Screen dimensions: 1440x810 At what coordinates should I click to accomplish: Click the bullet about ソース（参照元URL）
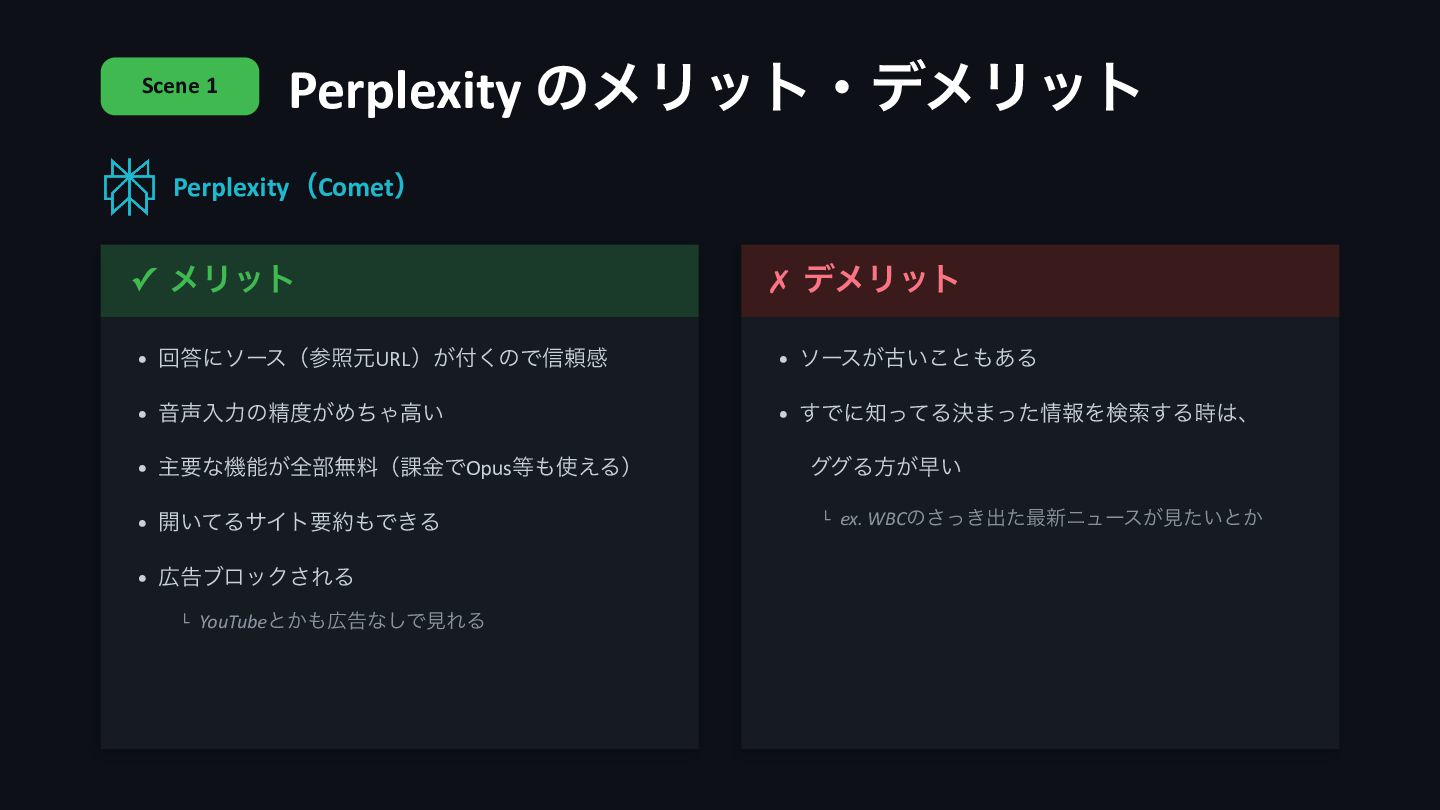tap(383, 358)
